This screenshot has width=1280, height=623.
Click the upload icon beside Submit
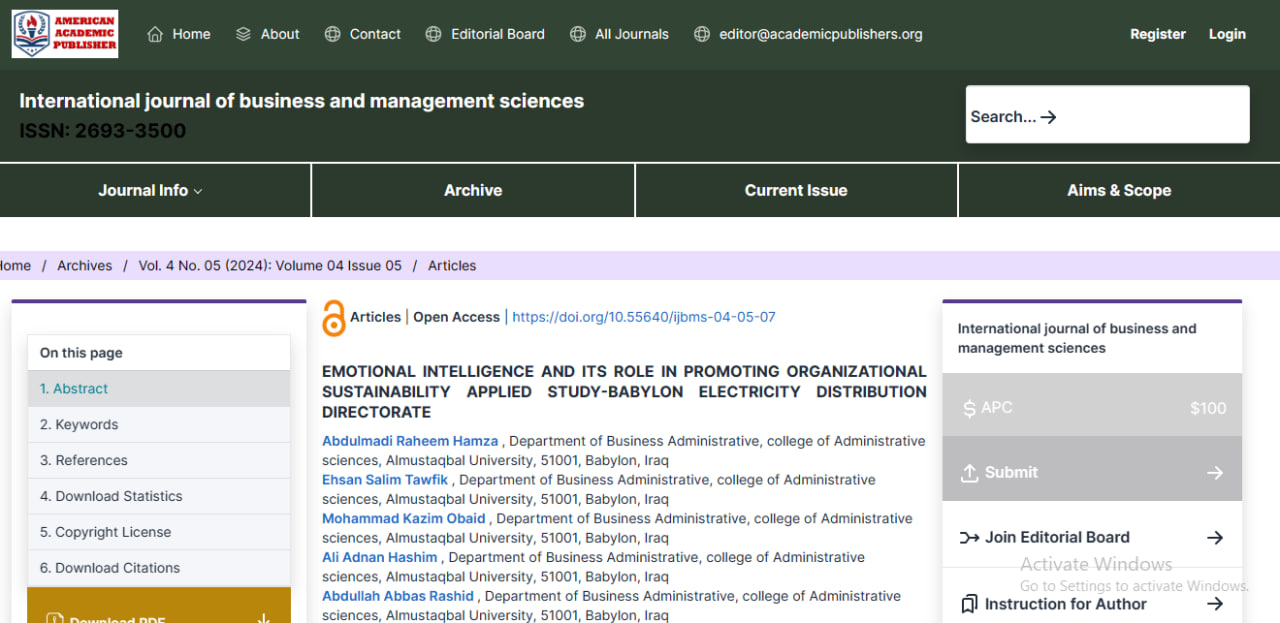[x=969, y=473]
